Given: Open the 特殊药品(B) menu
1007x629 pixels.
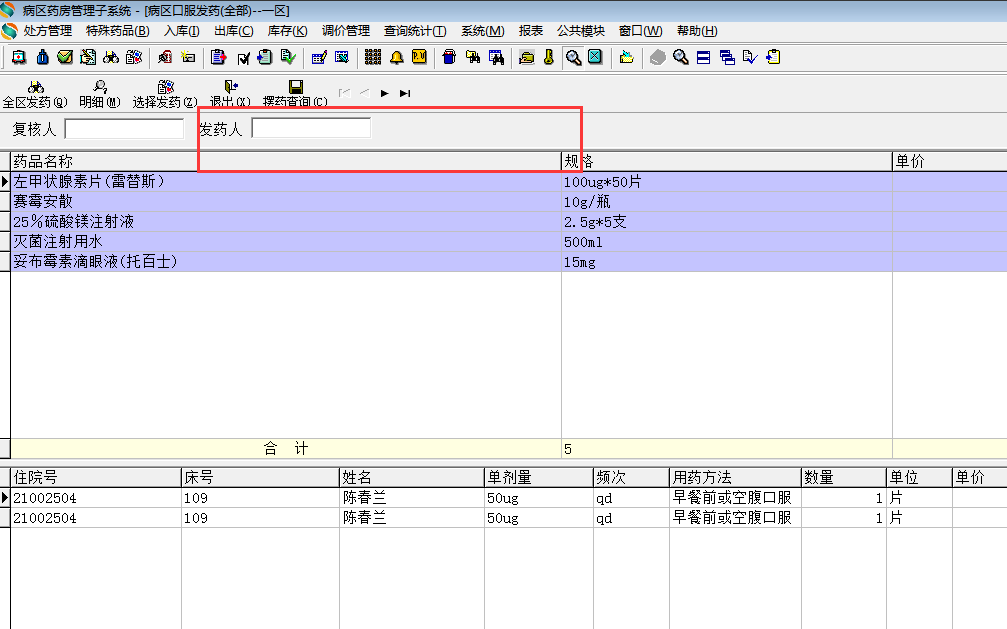Looking at the screenshot, I should [x=118, y=31].
